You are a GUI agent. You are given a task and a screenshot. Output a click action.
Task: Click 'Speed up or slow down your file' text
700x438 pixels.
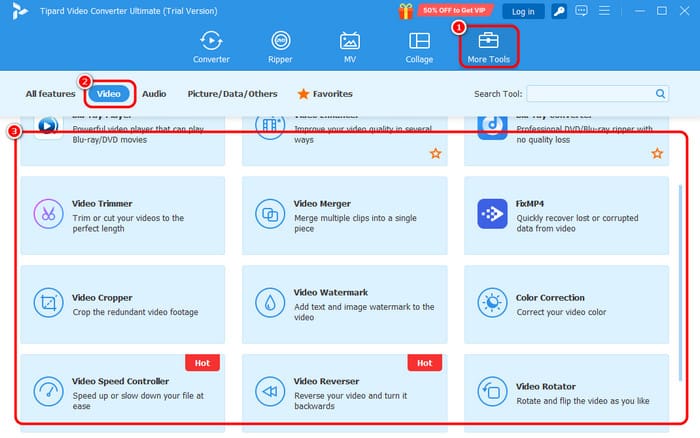138,401
